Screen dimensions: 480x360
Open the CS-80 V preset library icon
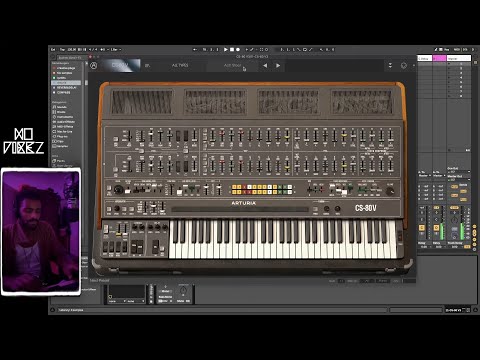147,66
